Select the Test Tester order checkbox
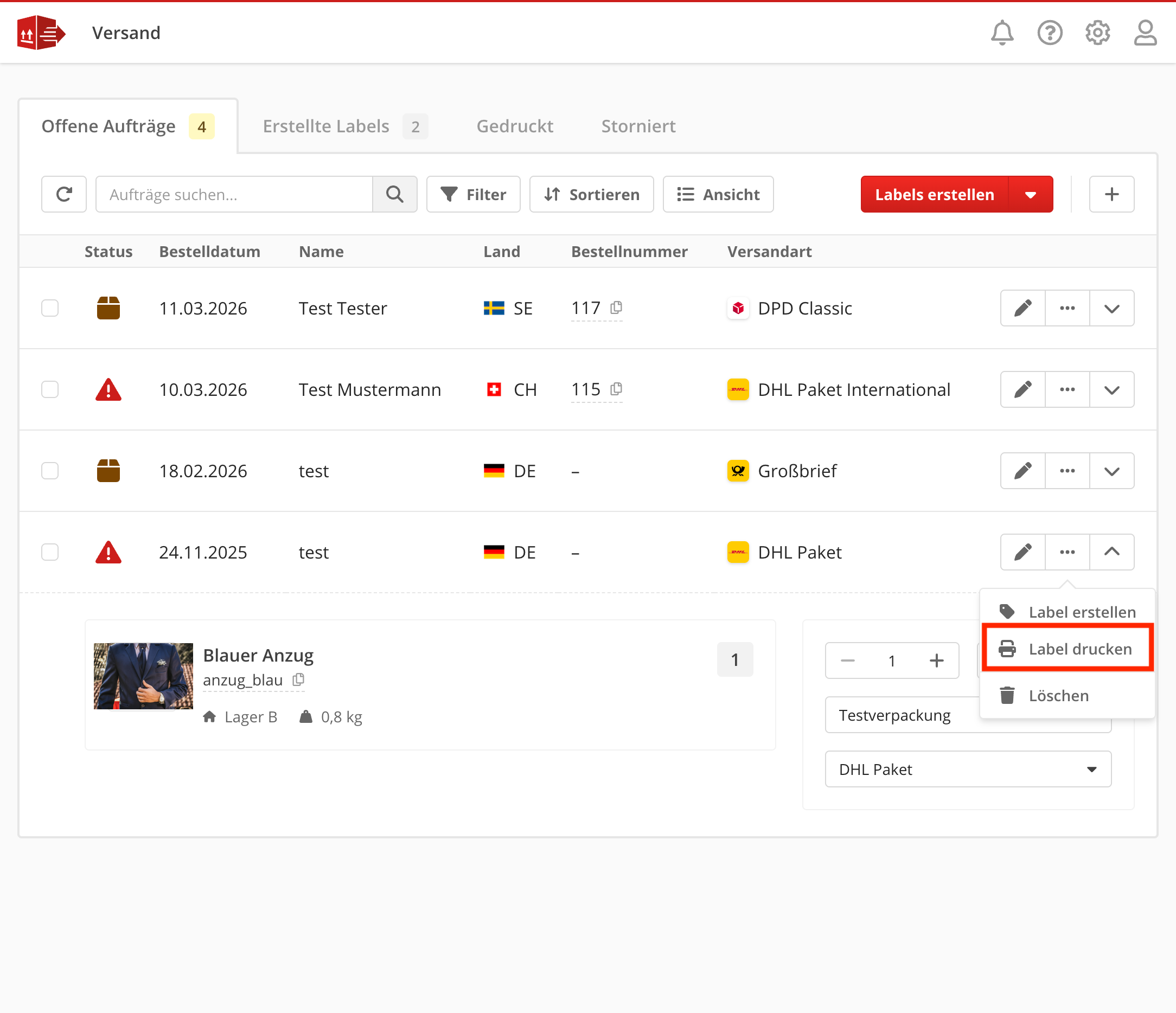1176x1013 pixels. 50,308
